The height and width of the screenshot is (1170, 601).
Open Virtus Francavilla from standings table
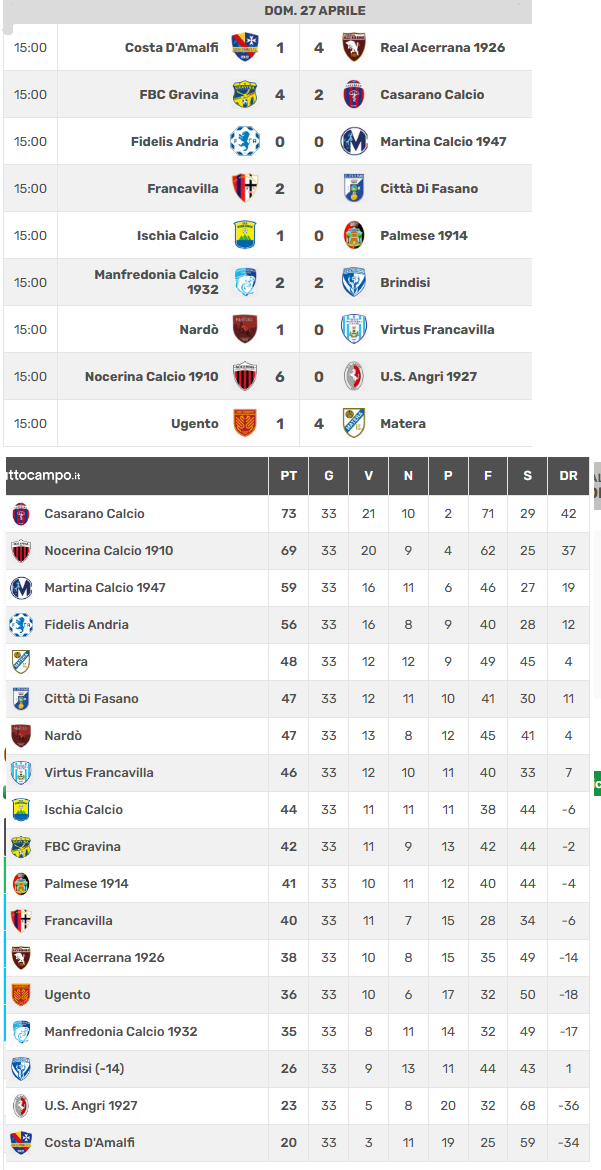[x=99, y=772]
